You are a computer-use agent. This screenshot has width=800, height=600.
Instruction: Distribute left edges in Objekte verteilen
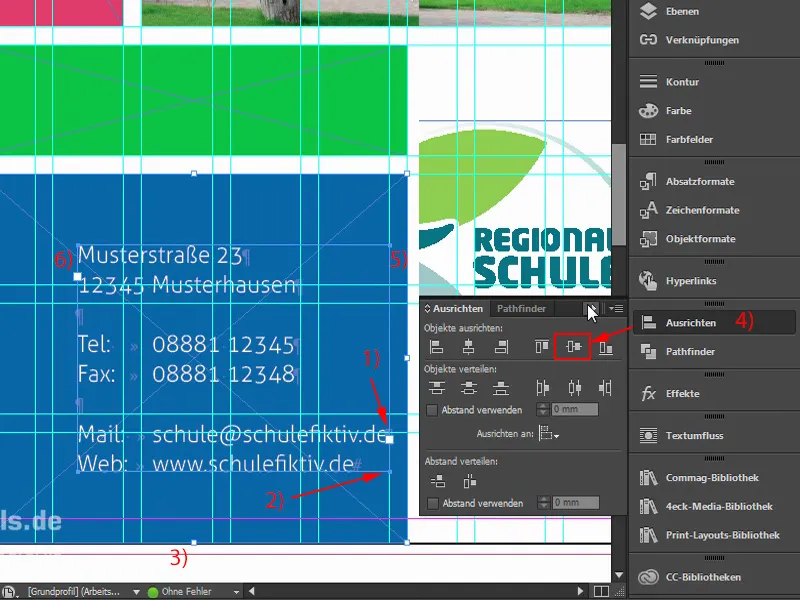coord(542,388)
